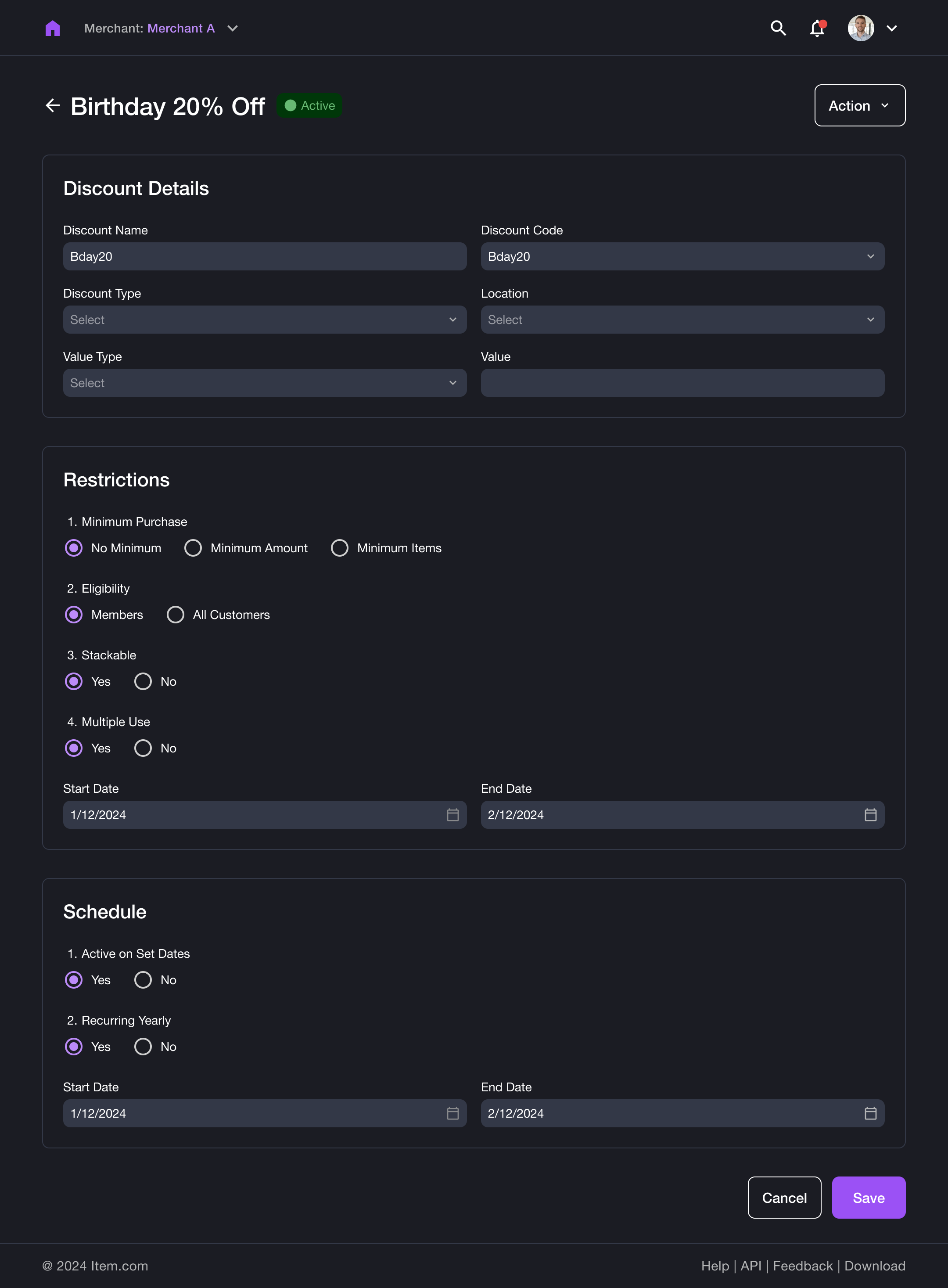The height and width of the screenshot is (1288, 948).
Task: Open the search icon in header
Action: (x=778, y=28)
